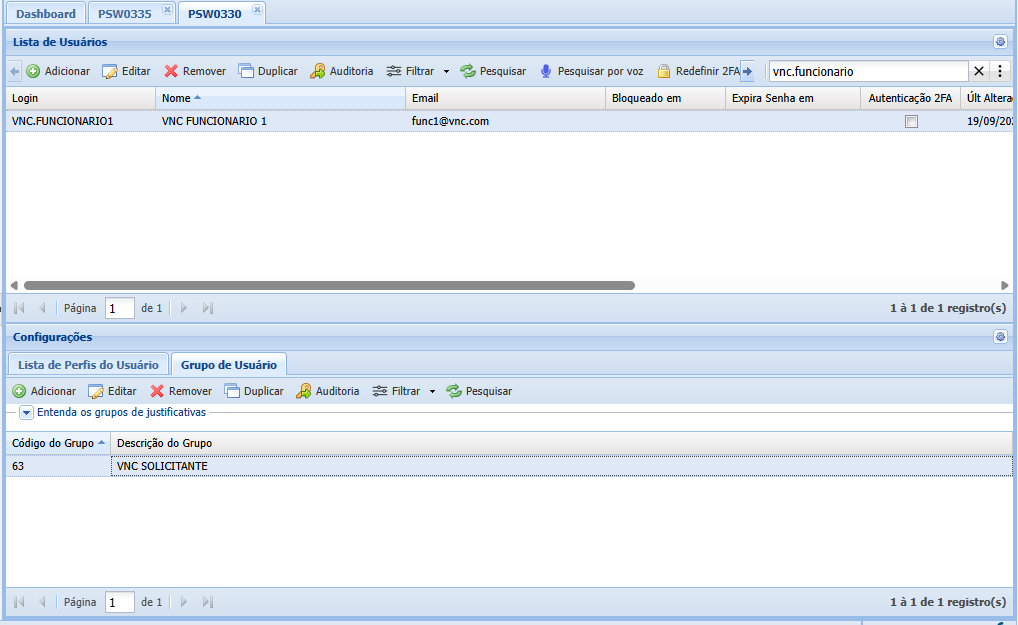This screenshot has width=1018, height=625.
Task: Switch to the PSW0335 tab
Action: click(125, 14)
